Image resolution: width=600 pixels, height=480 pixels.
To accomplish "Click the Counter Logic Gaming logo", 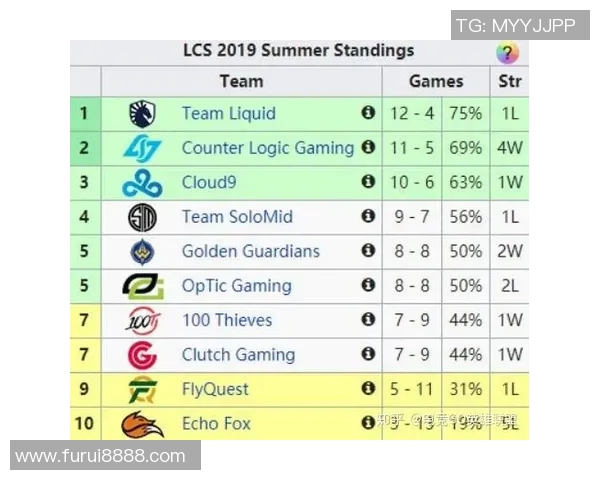I will [x=142, y=148].
